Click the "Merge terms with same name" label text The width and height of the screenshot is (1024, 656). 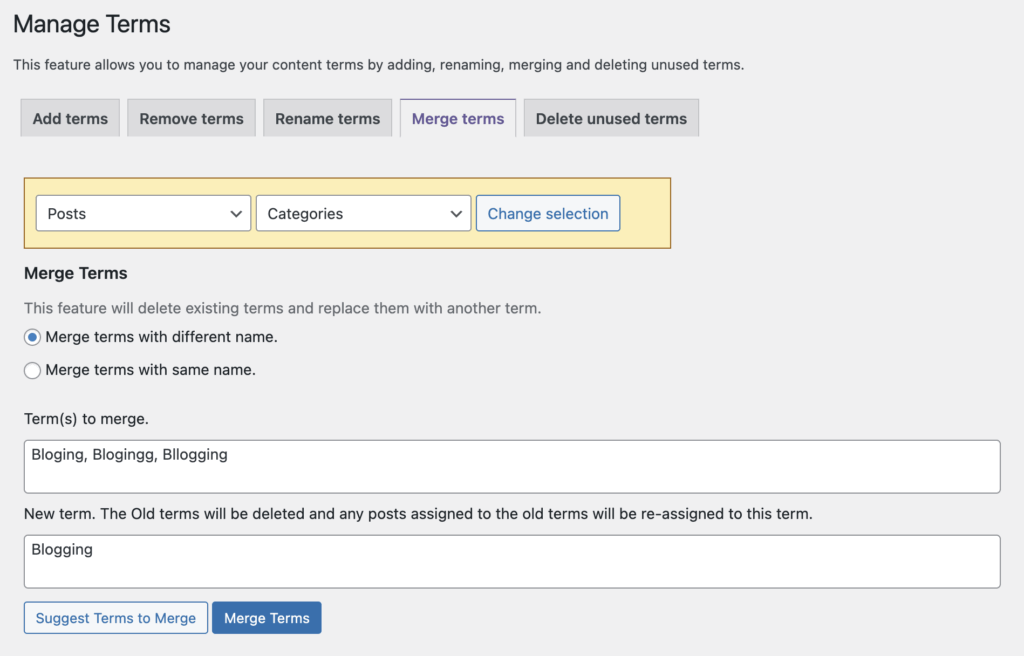(x=153, y=369)
